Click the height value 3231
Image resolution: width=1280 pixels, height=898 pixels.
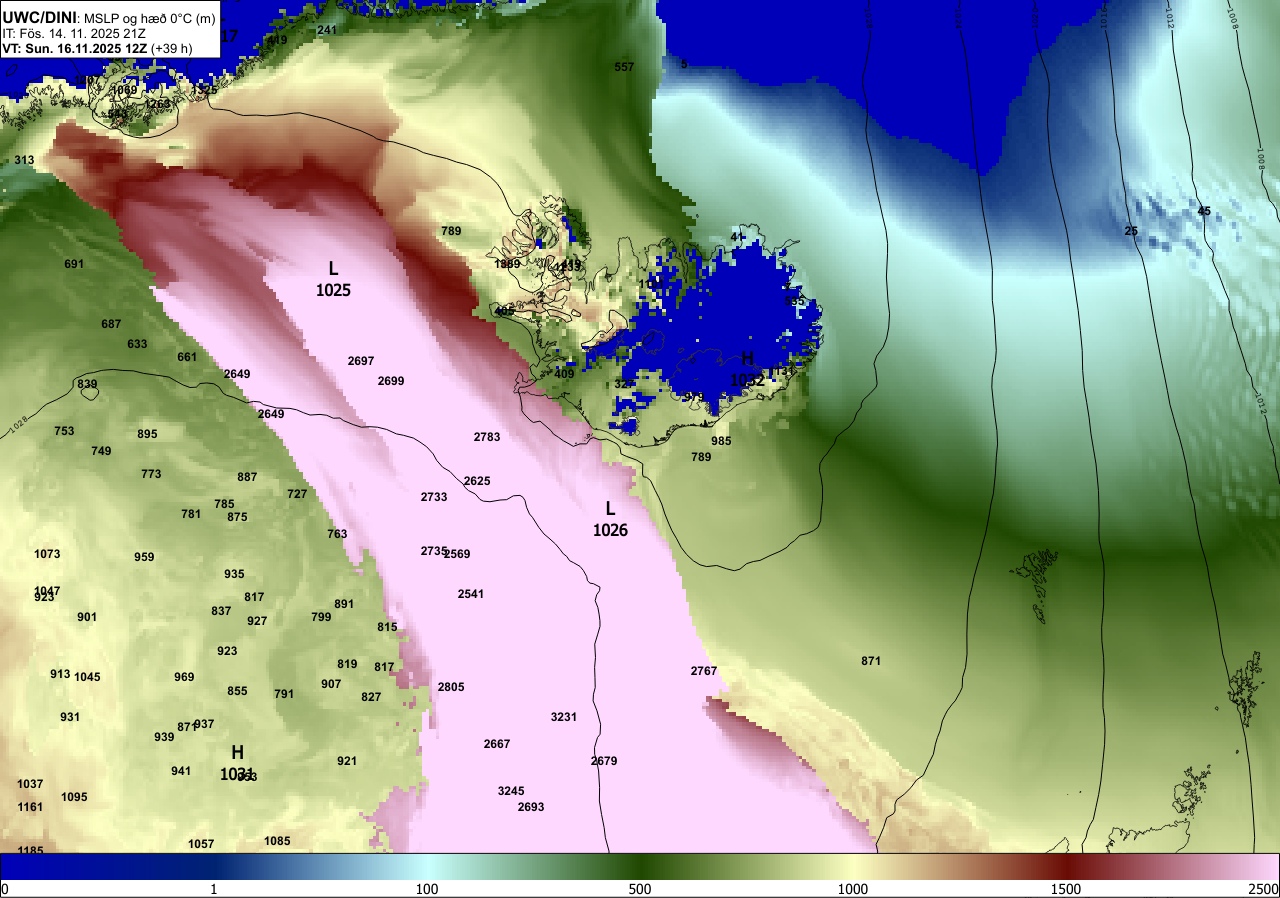click(x=564, y=717)
